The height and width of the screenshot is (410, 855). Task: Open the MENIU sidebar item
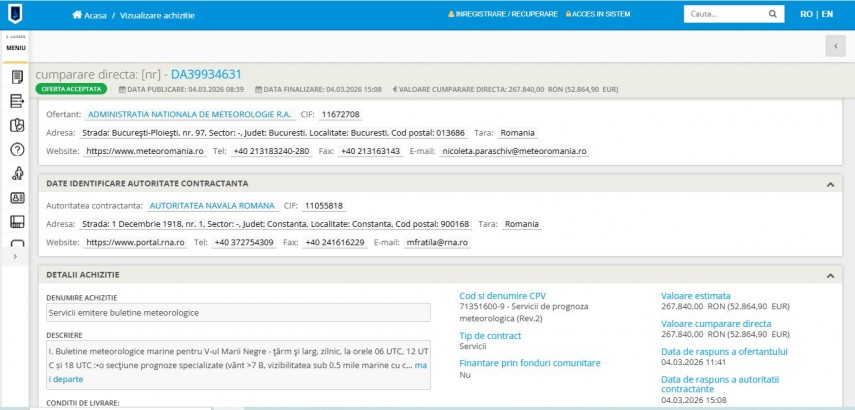[x=16, y=46]
